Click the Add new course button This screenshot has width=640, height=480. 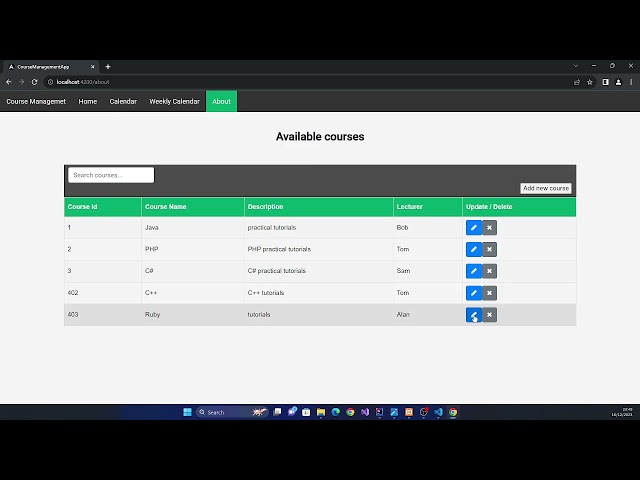[x=546, y=188]
